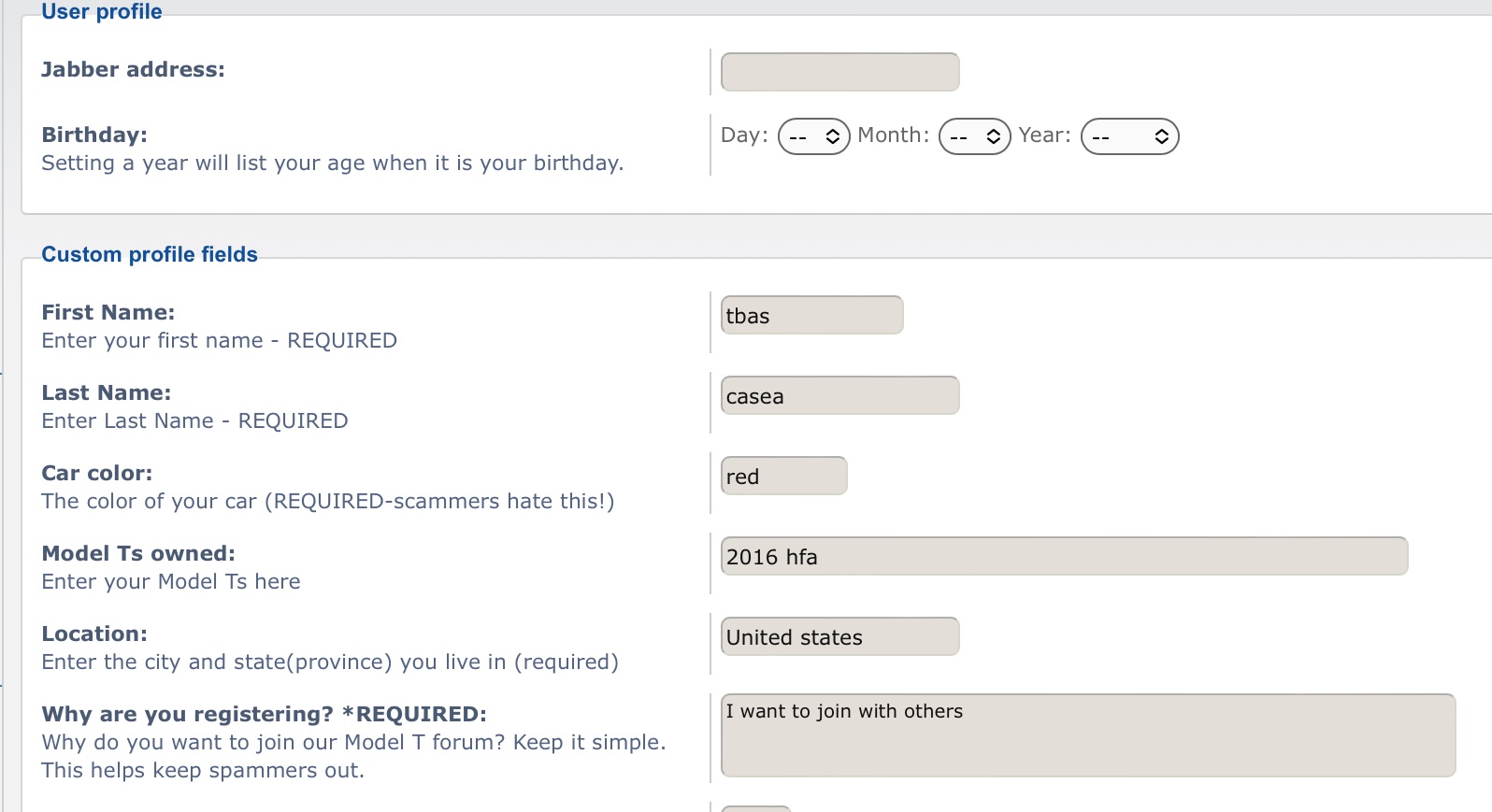Screen dimensions: 1492x812
Task: Select the Car color field with 'red'
Action: 783,477
